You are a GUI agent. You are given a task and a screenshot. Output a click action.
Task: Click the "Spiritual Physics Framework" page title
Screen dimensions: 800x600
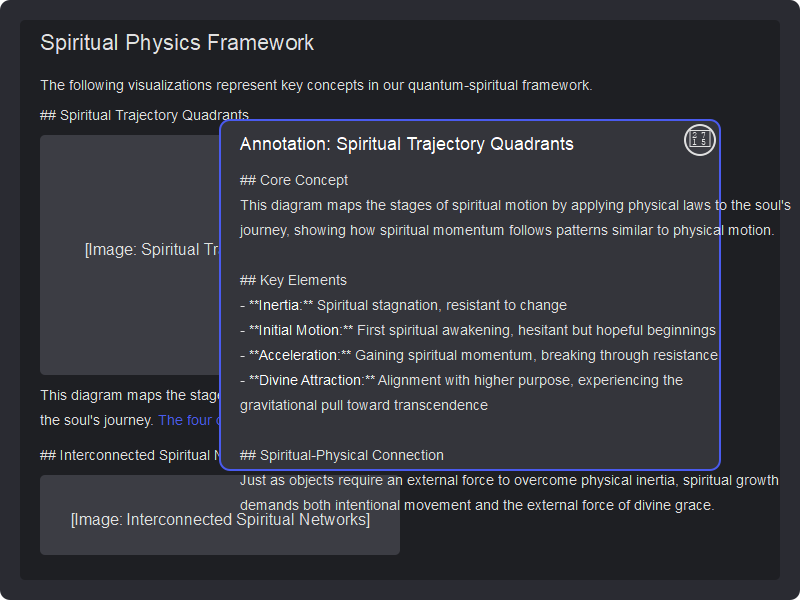click(177, 43)
